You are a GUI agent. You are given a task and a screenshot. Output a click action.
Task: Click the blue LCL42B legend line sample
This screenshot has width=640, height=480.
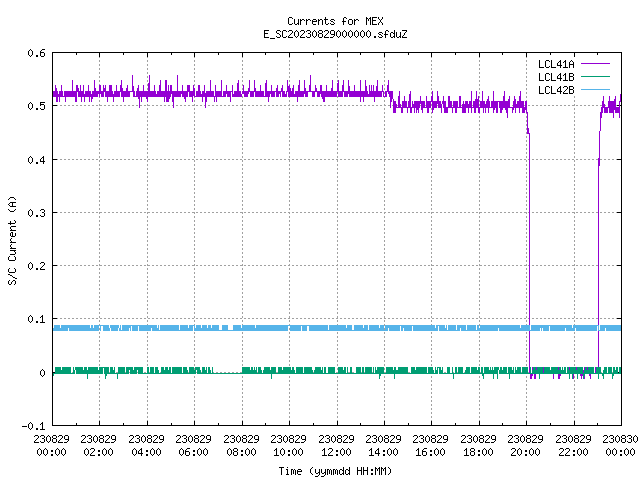pyautogui.click(x=595, y=89)
